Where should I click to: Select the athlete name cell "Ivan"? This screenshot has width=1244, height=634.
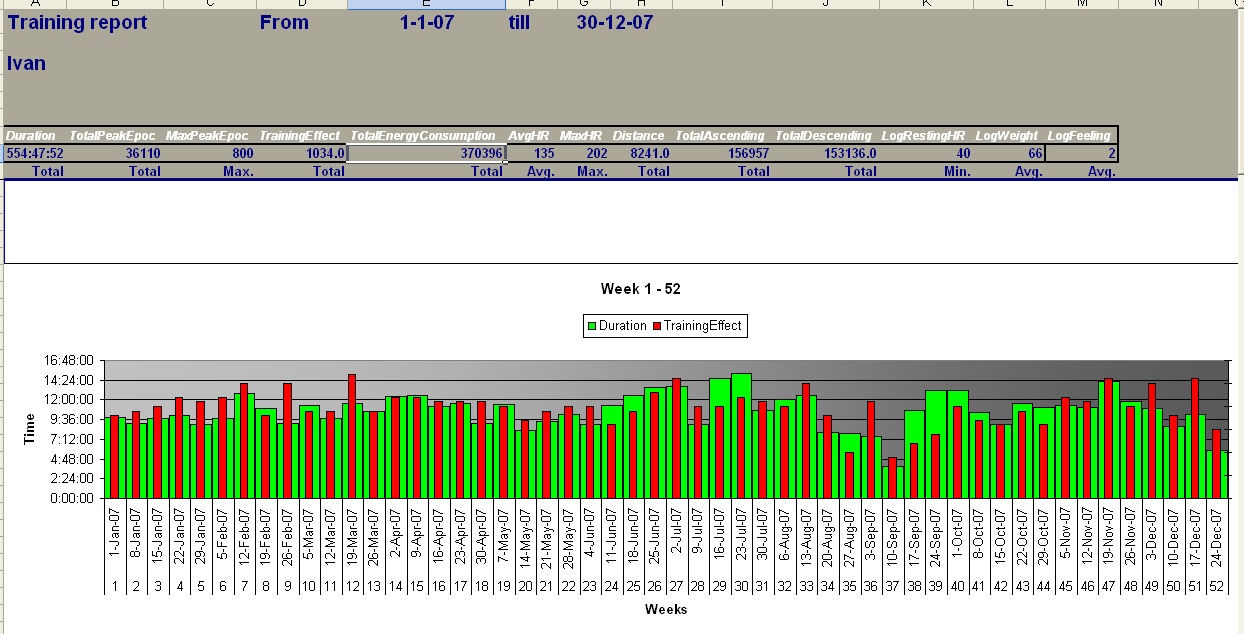(26, 64)
